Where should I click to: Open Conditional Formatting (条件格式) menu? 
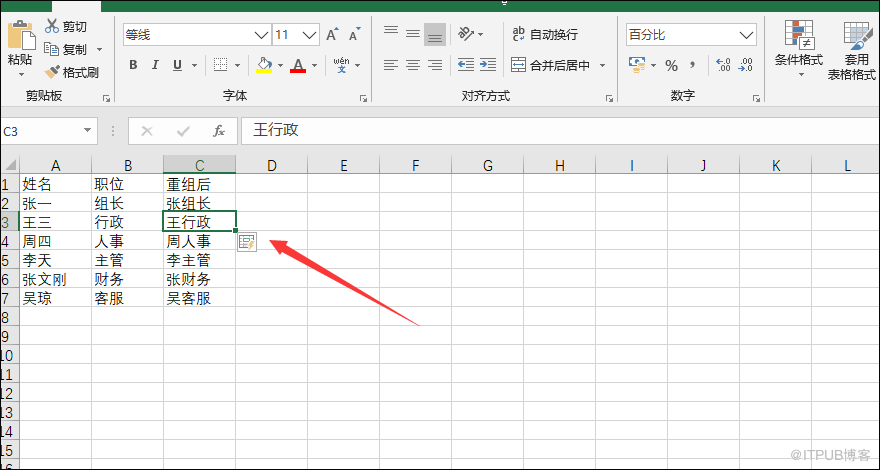click(x=799, y=51)
